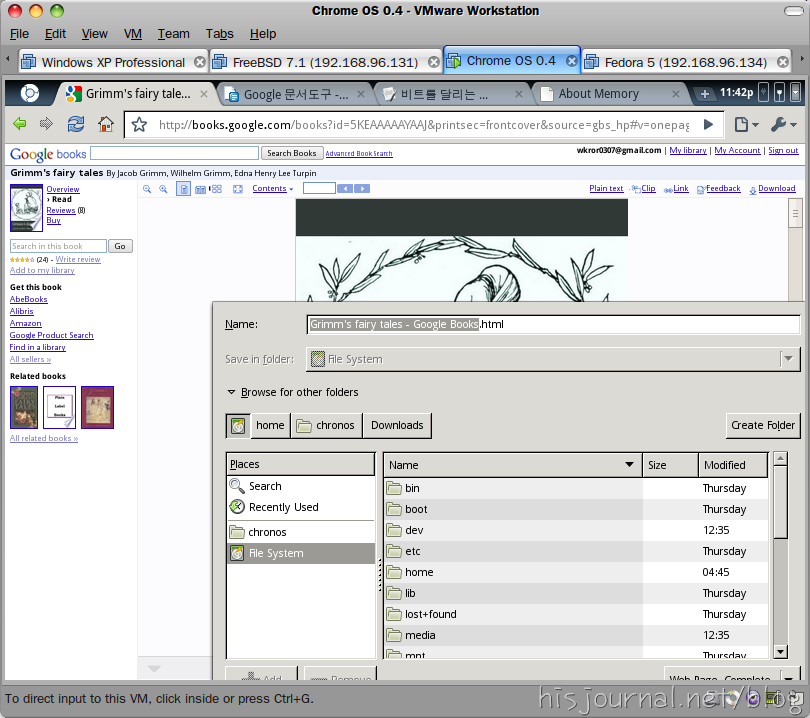Select Search in Places list
This screenshot has height=718, width=810.
pos(301,486)
